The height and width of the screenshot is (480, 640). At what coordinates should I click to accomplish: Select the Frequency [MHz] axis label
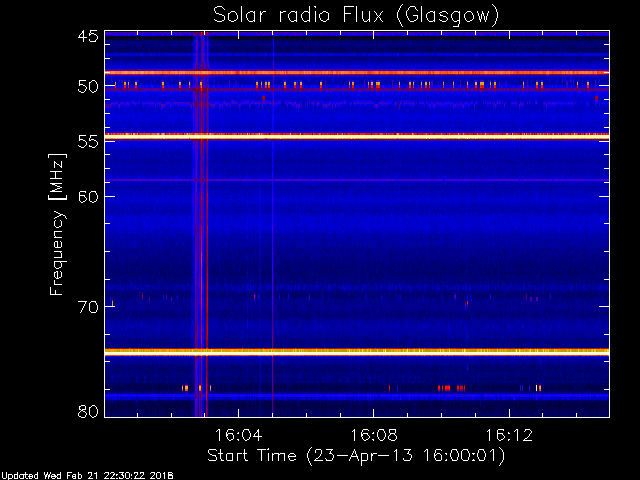pos(57,224)
